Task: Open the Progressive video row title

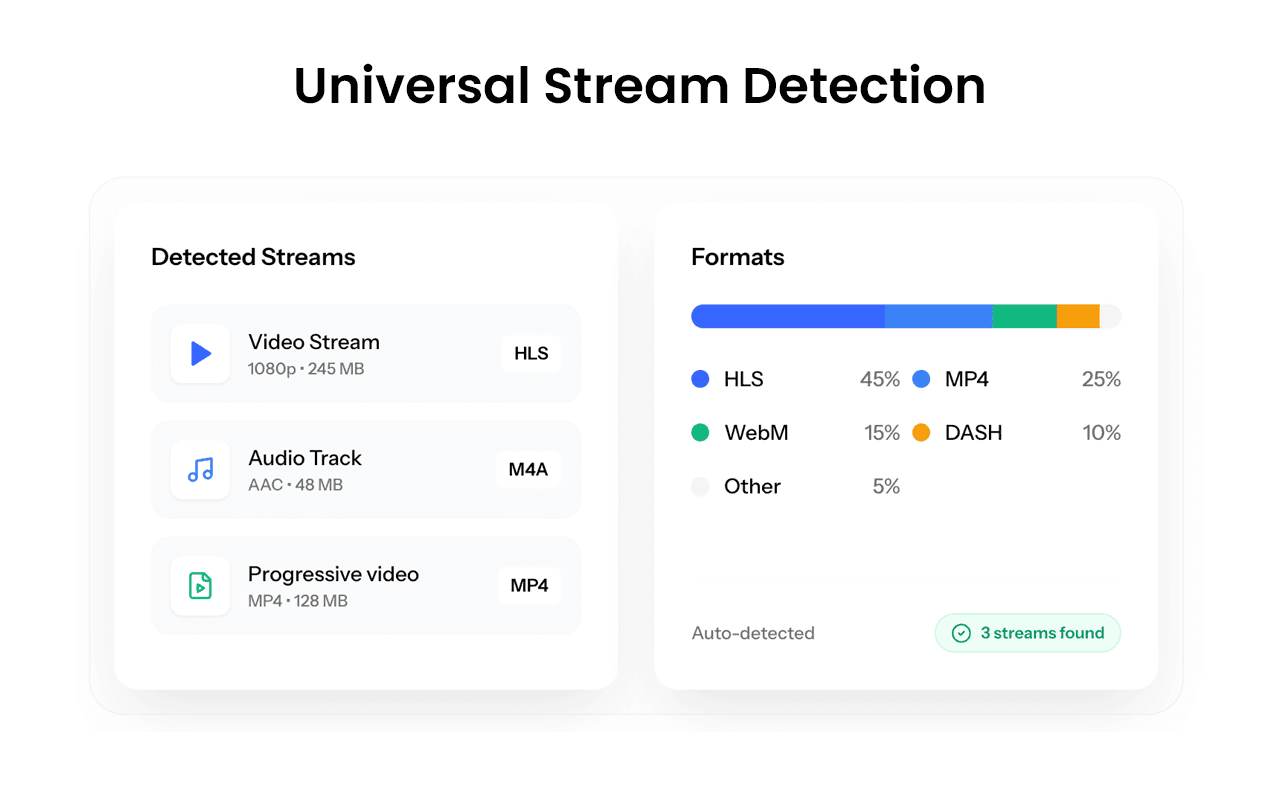Action: pos(333,574)
